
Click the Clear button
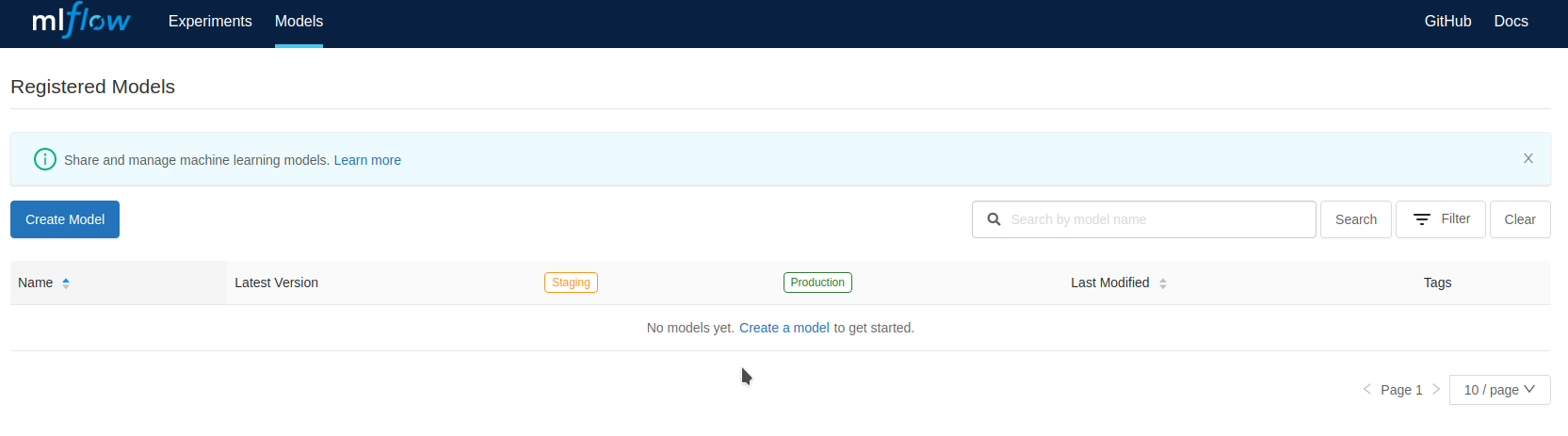click(1520, 219)
